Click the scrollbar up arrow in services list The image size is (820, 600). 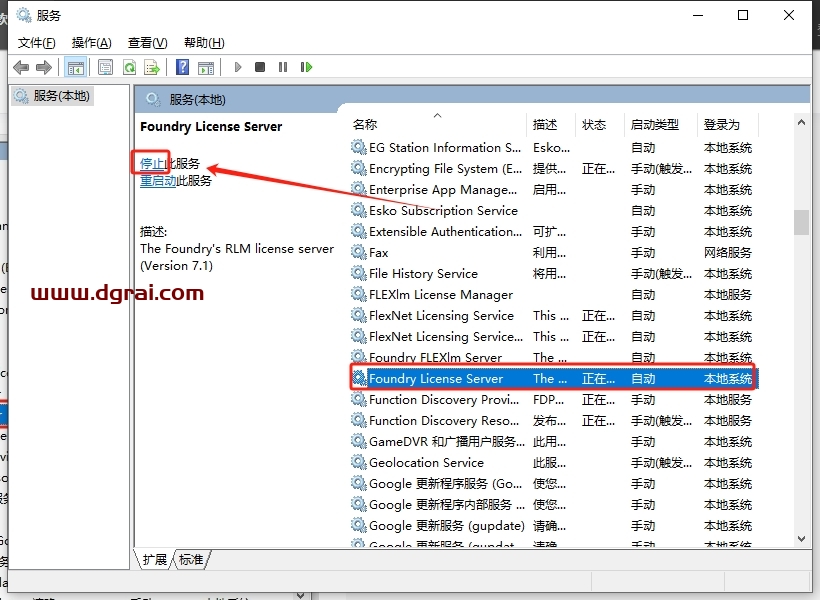pos(801,122)
